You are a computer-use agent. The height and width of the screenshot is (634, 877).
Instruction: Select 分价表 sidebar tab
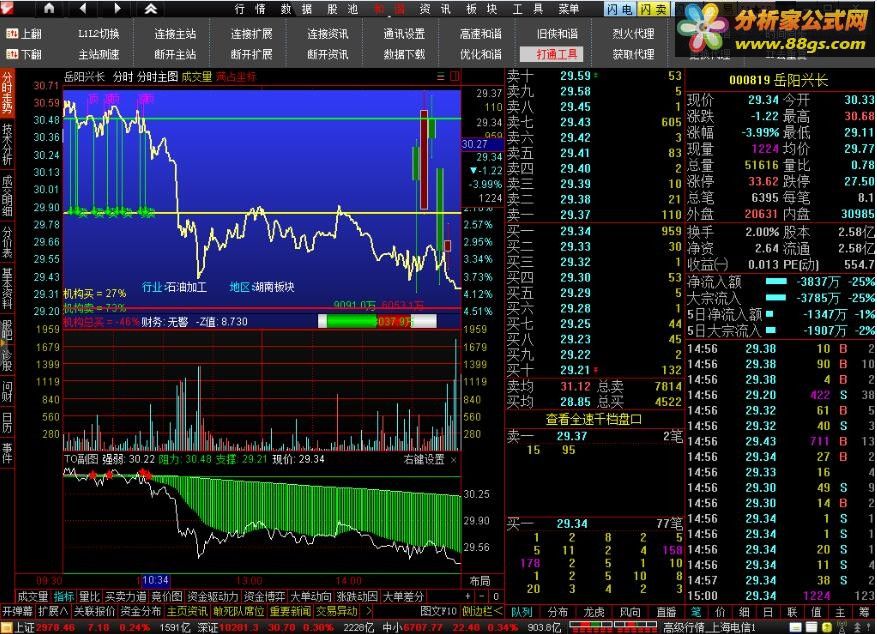[x=7, y=242]
